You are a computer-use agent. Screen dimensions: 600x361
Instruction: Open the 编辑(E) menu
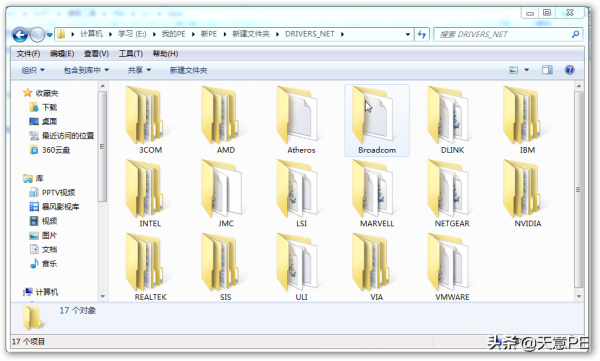(x=62, y=54)
